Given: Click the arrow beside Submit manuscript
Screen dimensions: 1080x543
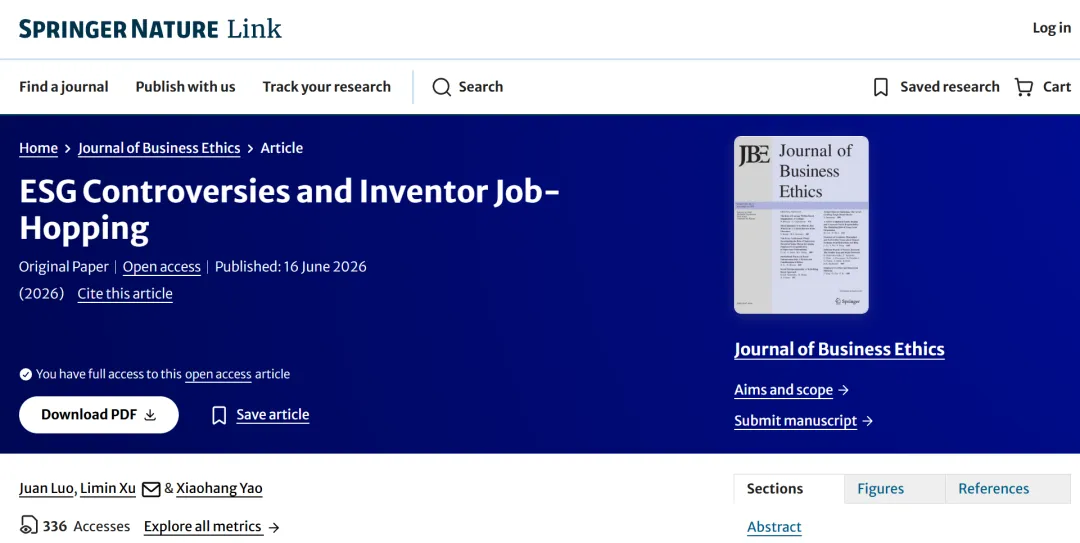Looking at the screenshot, I should click(x=867, y=421).
